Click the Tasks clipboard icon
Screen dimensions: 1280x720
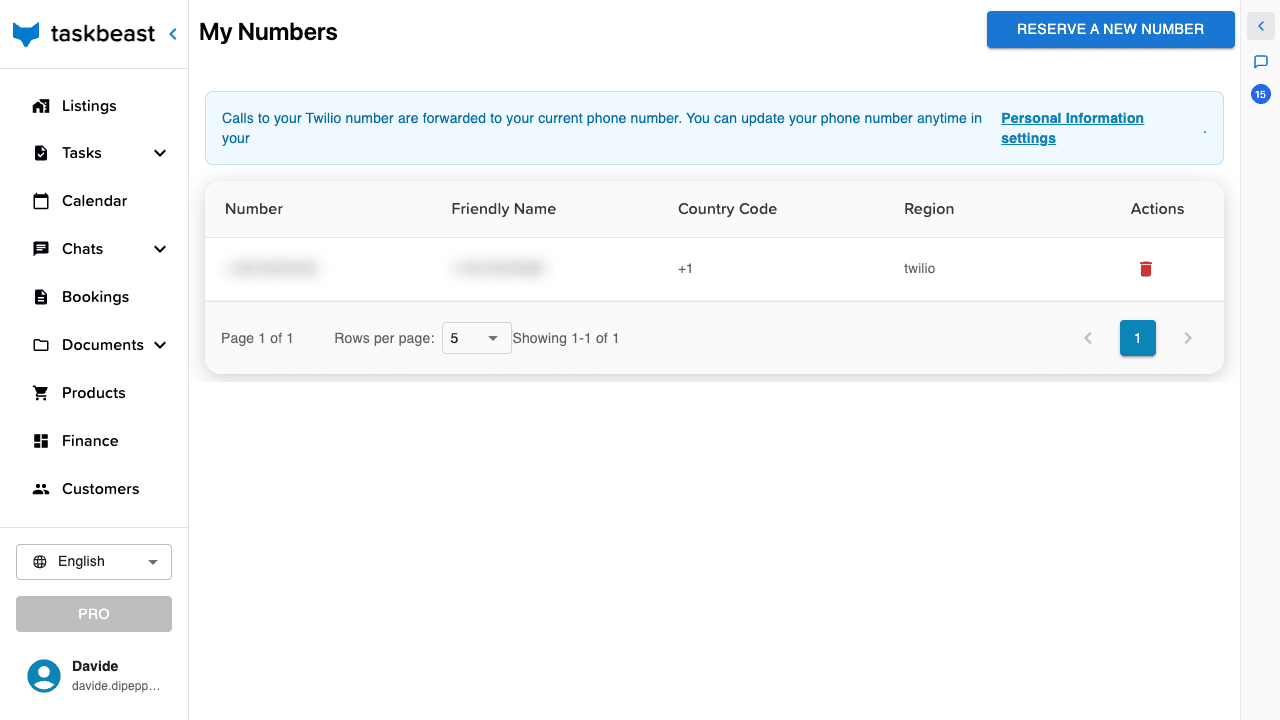41,153
